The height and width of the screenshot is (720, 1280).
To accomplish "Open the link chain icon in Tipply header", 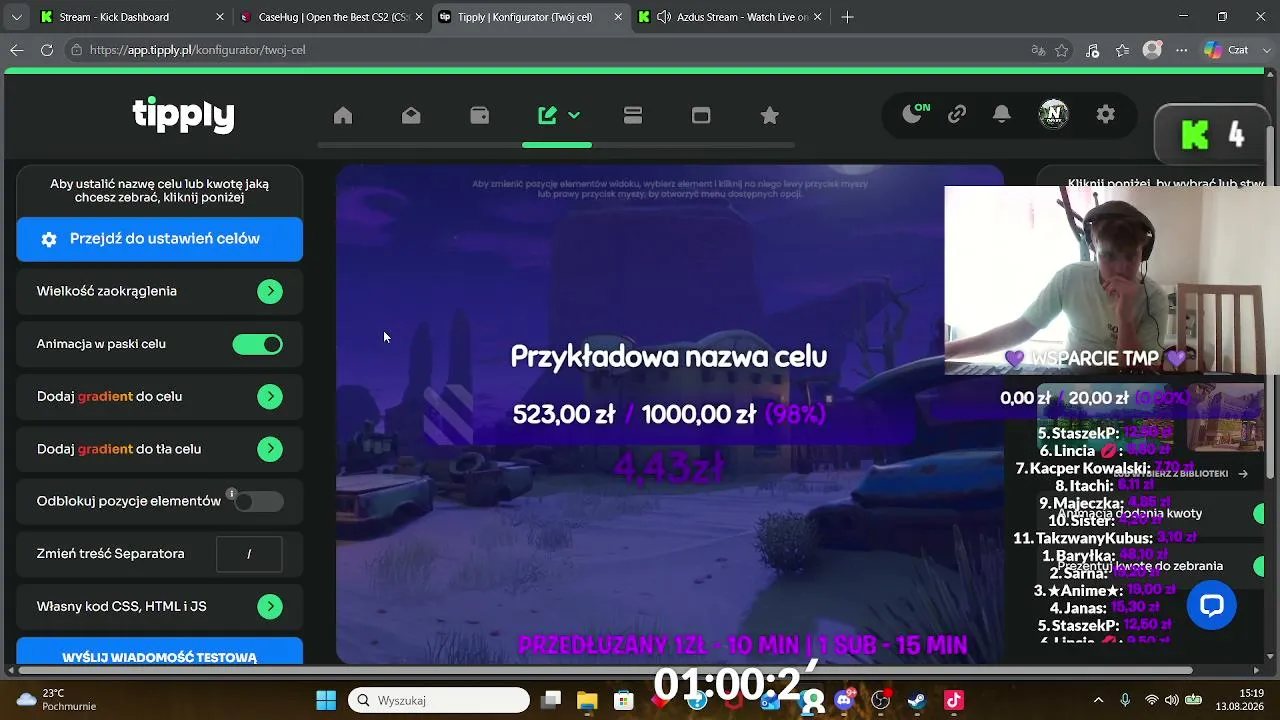I will click(x=957, y=115).
